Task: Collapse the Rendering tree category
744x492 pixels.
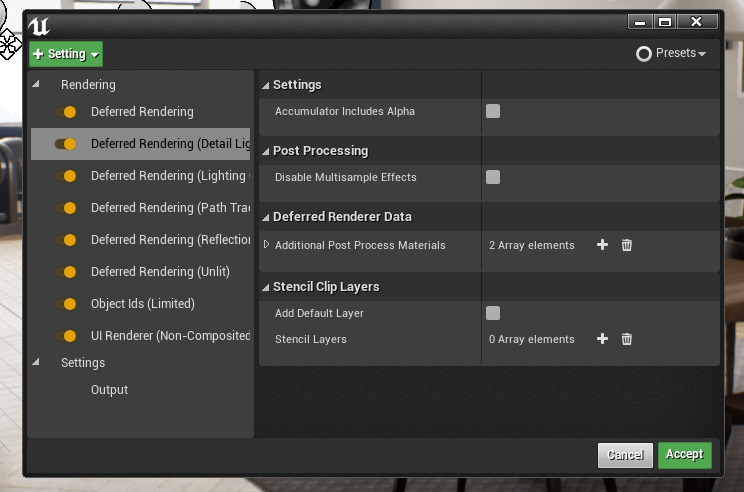Action: tap(36, 84)
